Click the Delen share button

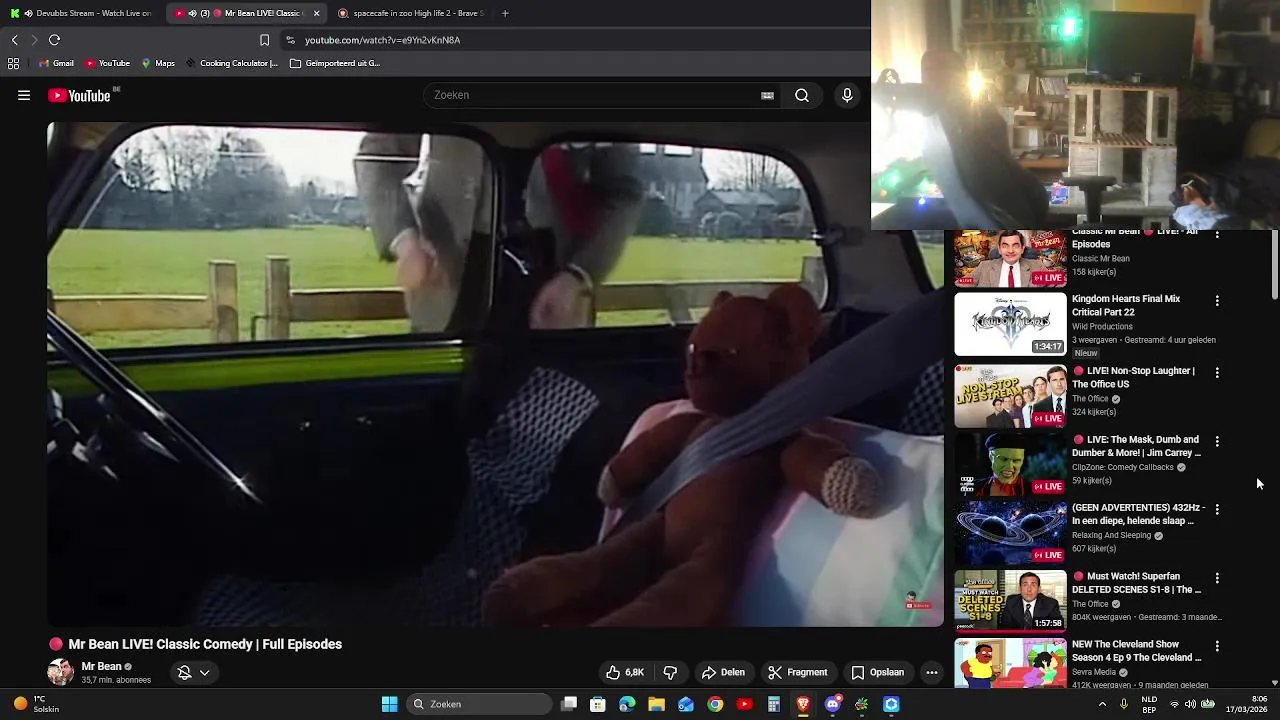(x=723, y=673)
